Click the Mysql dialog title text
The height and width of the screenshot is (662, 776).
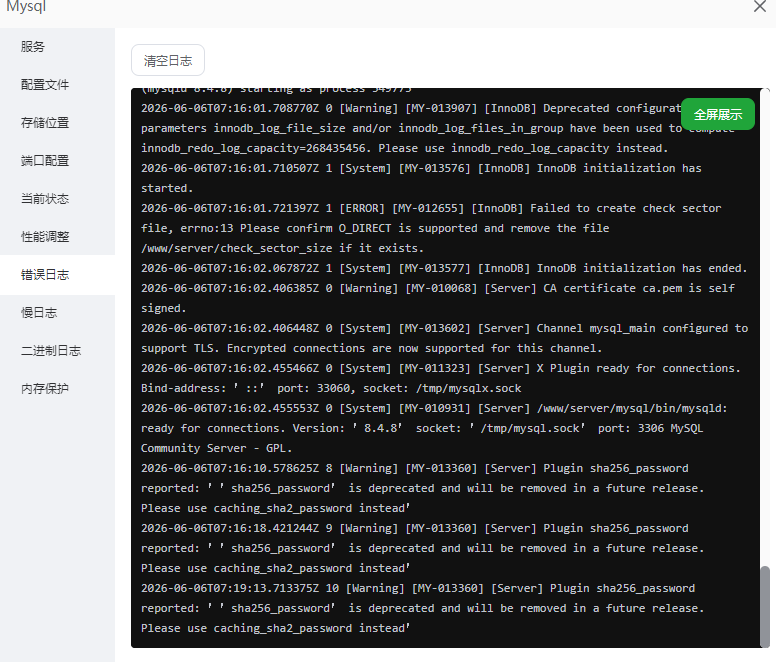coord(26,6)
